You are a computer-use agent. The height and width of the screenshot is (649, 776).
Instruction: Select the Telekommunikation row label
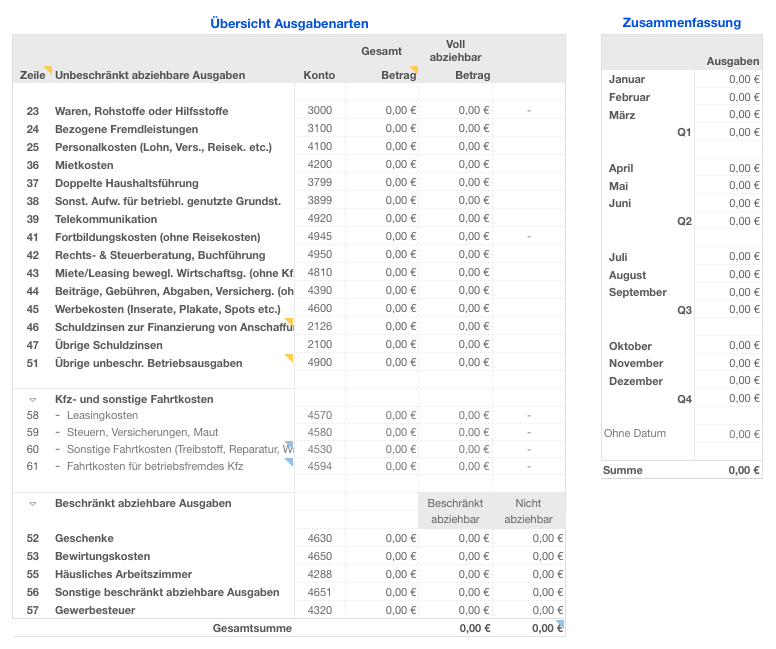point(106,219)
